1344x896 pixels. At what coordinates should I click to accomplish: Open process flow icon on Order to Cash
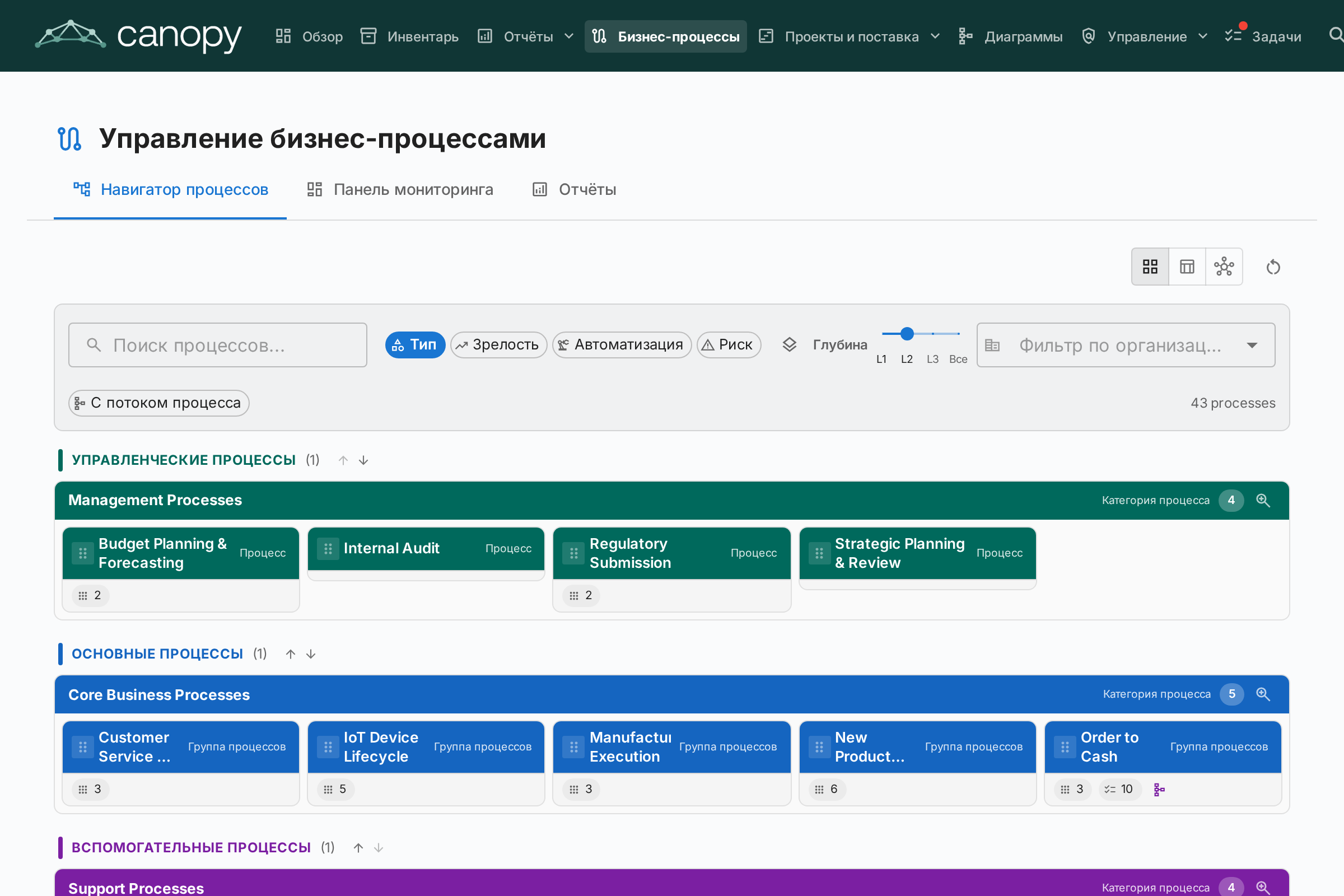pyautogui.click(x=1159, y=789)
